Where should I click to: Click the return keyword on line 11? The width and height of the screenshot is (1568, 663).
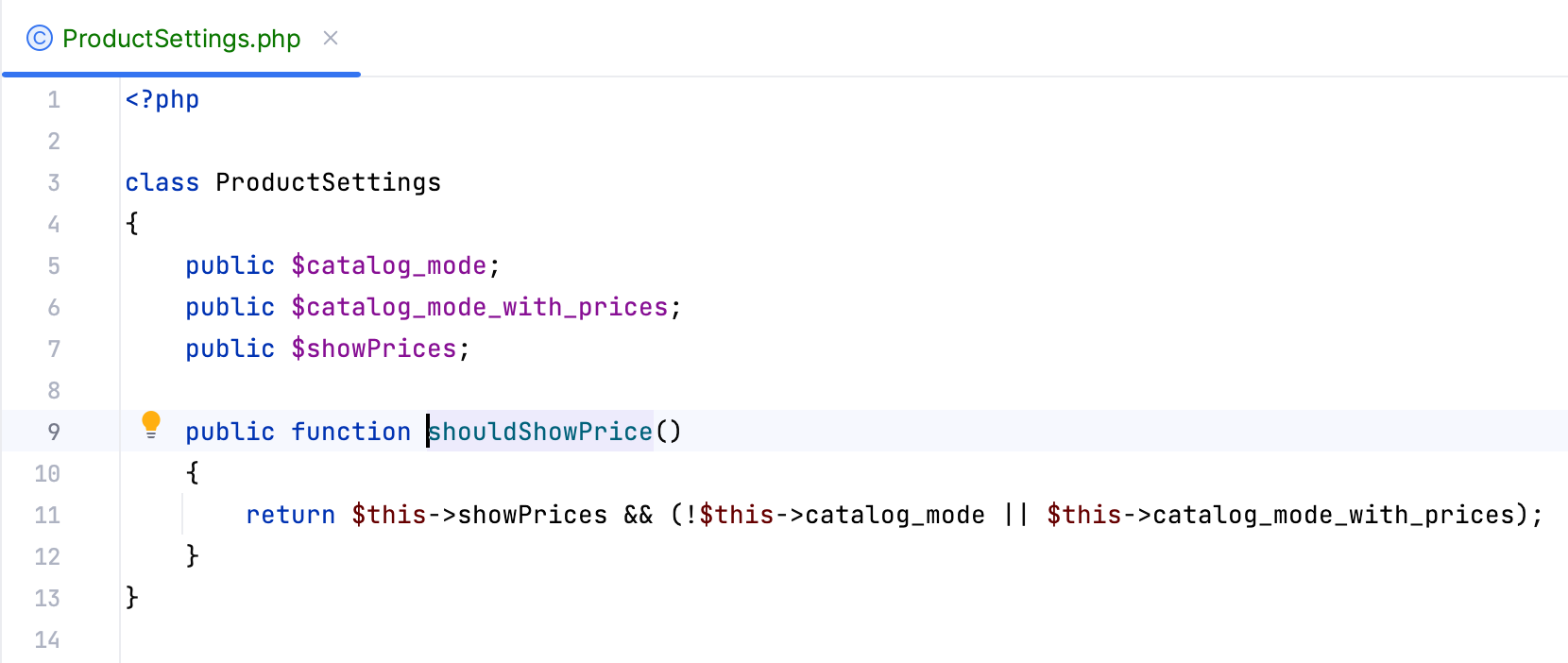point(290,515)
